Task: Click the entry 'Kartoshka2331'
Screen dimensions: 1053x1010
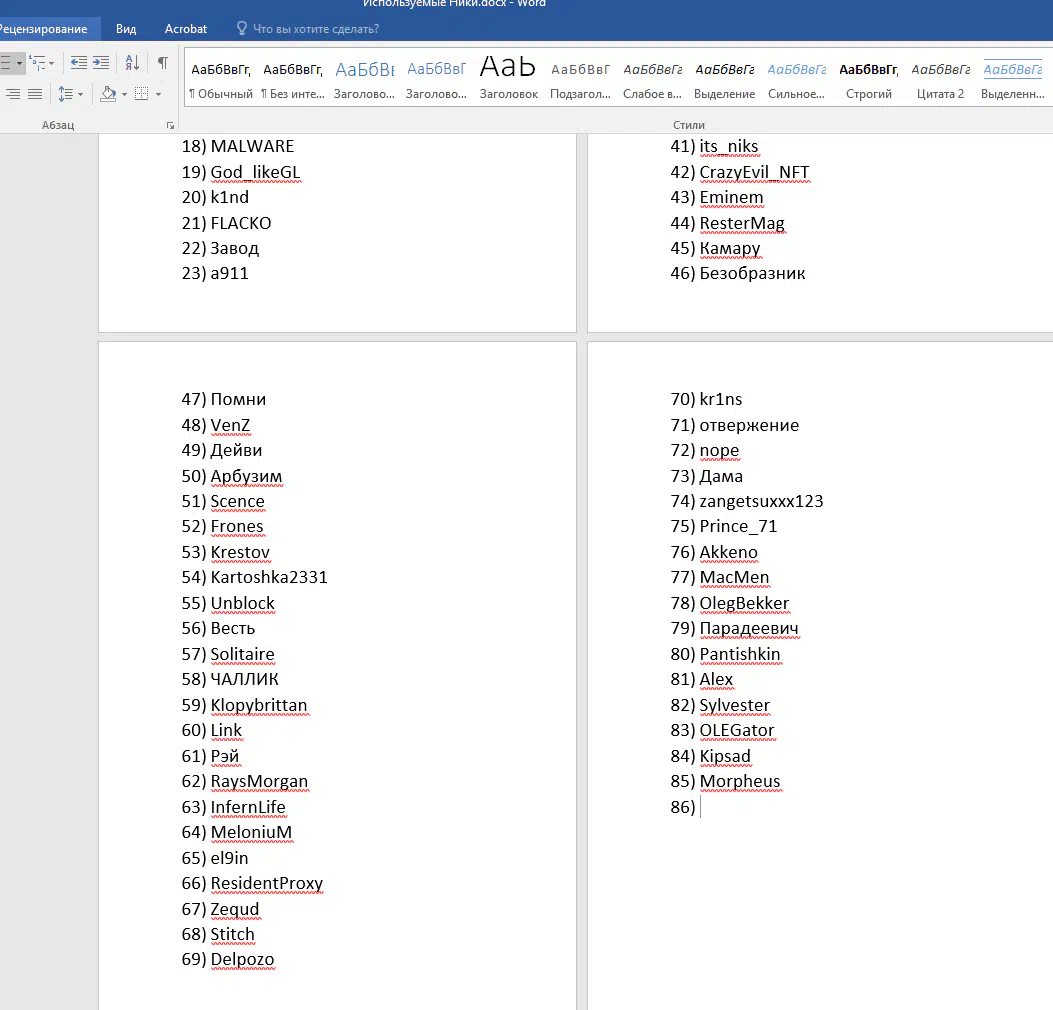Action: (x=269, y=578)
